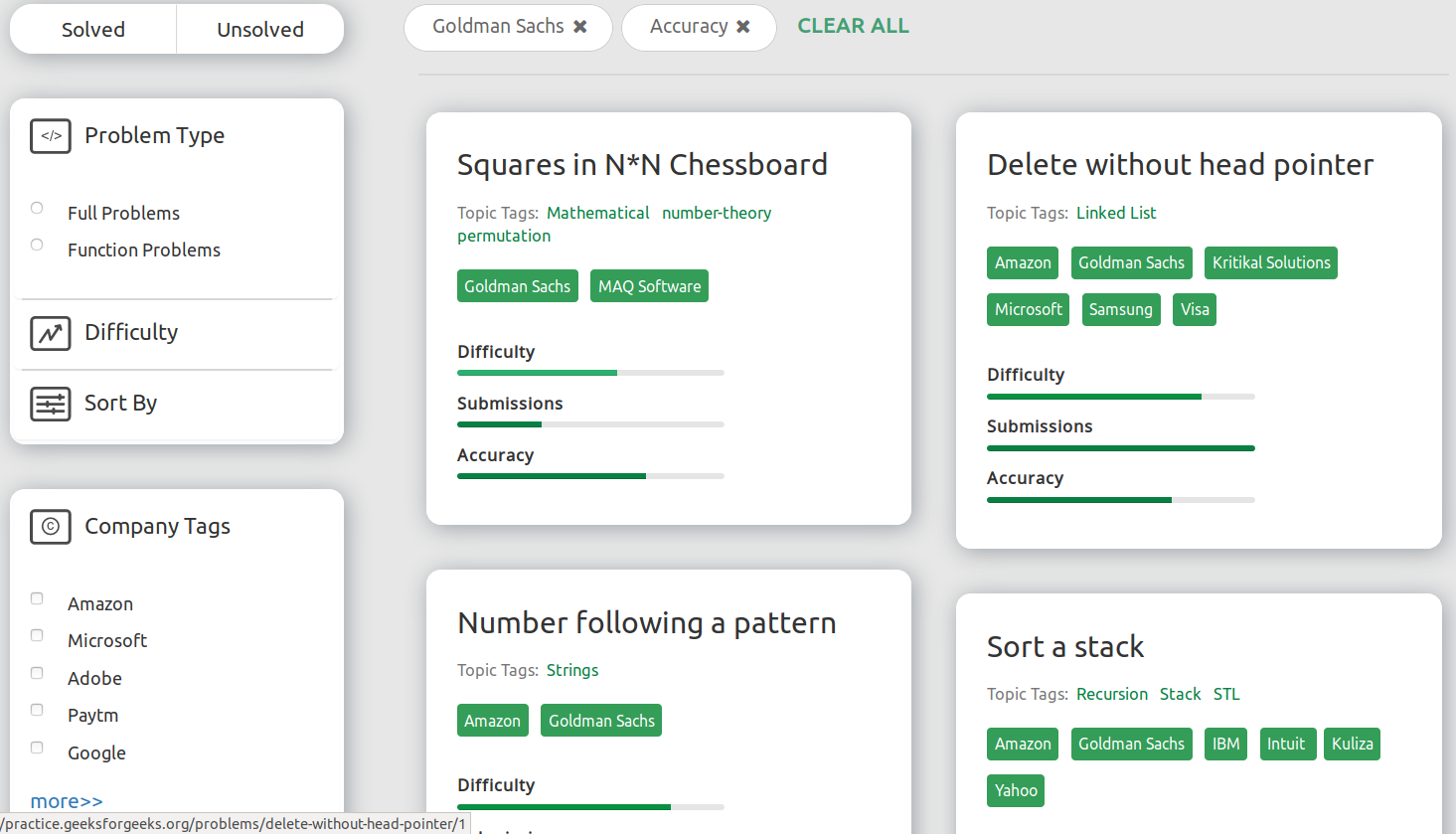This screenshot has height=834, width=1456.
Task: Click Submissions bar in Squares Chessboard card
Action: pos(590,424)
